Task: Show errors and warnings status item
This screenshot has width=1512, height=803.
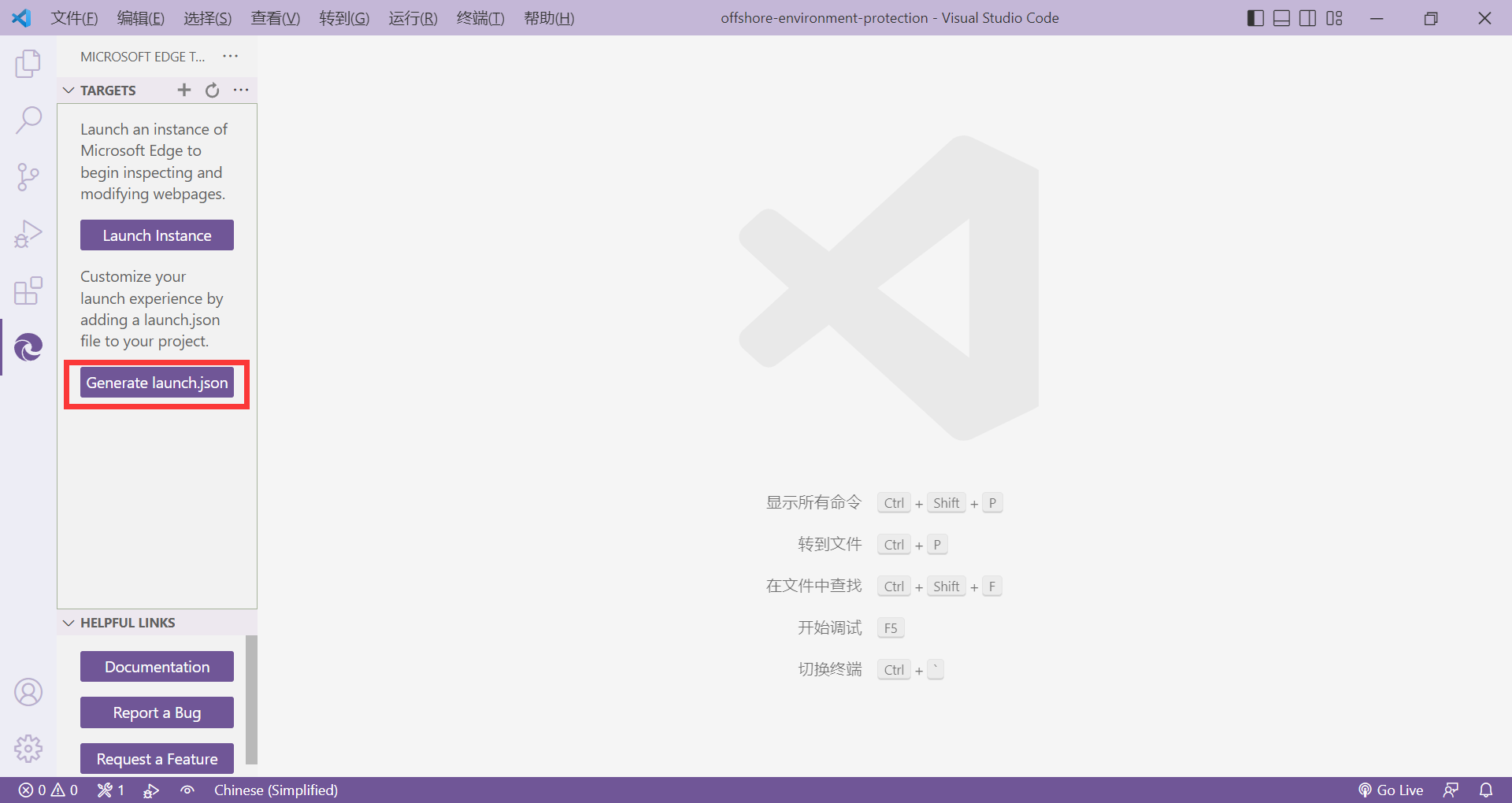Action: (x=49, y=790)
